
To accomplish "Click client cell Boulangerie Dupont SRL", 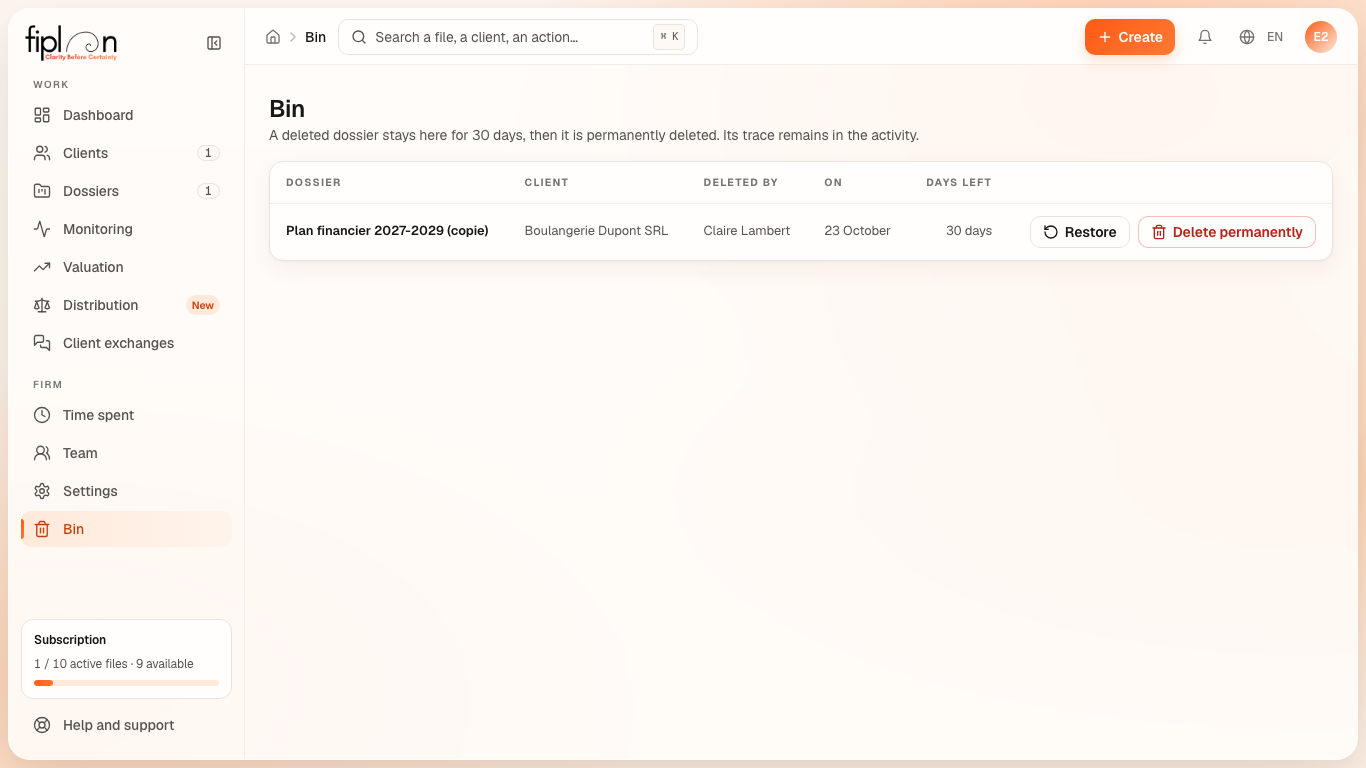I will (596, 231).
